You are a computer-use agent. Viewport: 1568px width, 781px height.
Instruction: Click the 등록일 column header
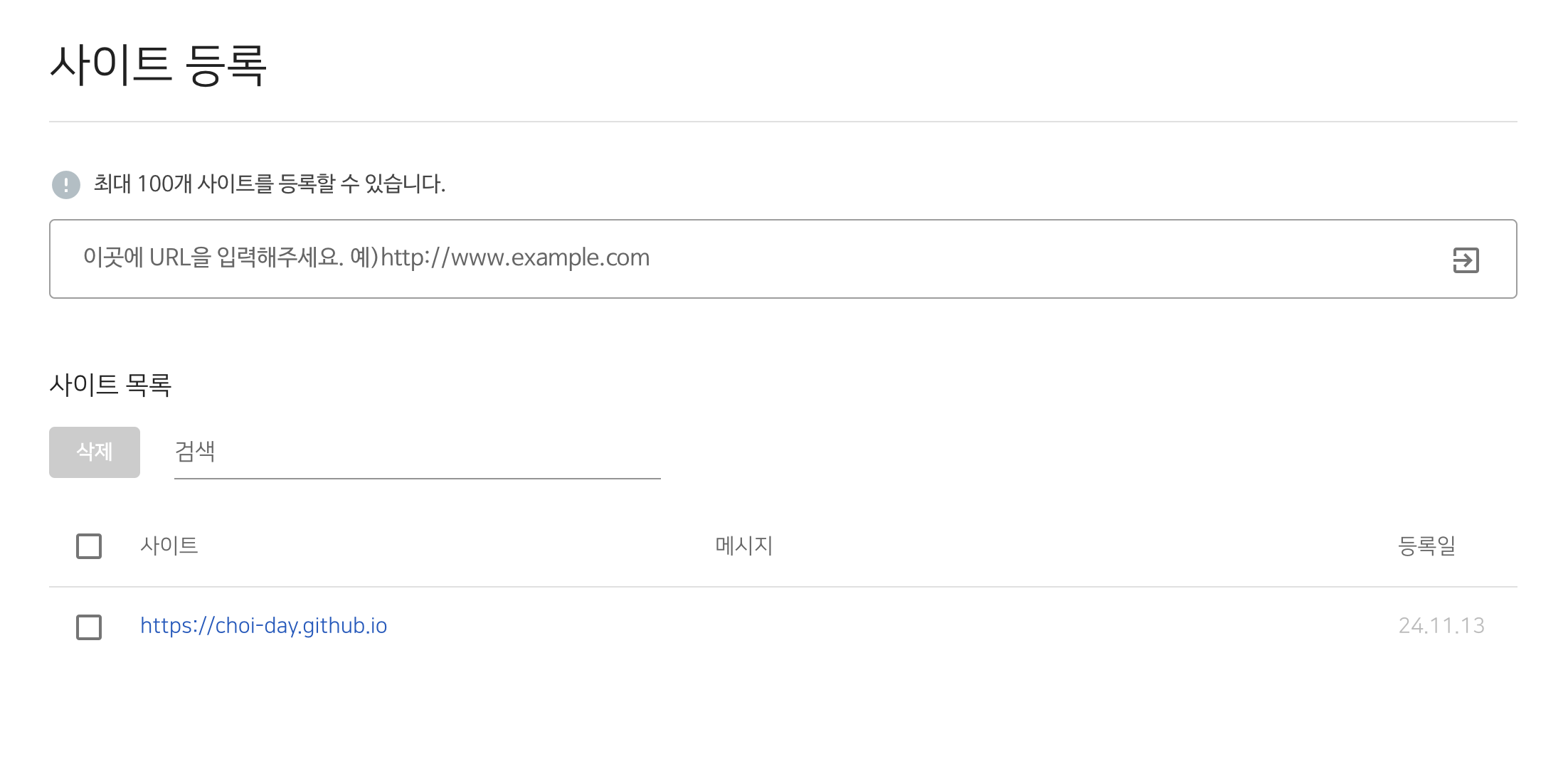(1426, 546)
